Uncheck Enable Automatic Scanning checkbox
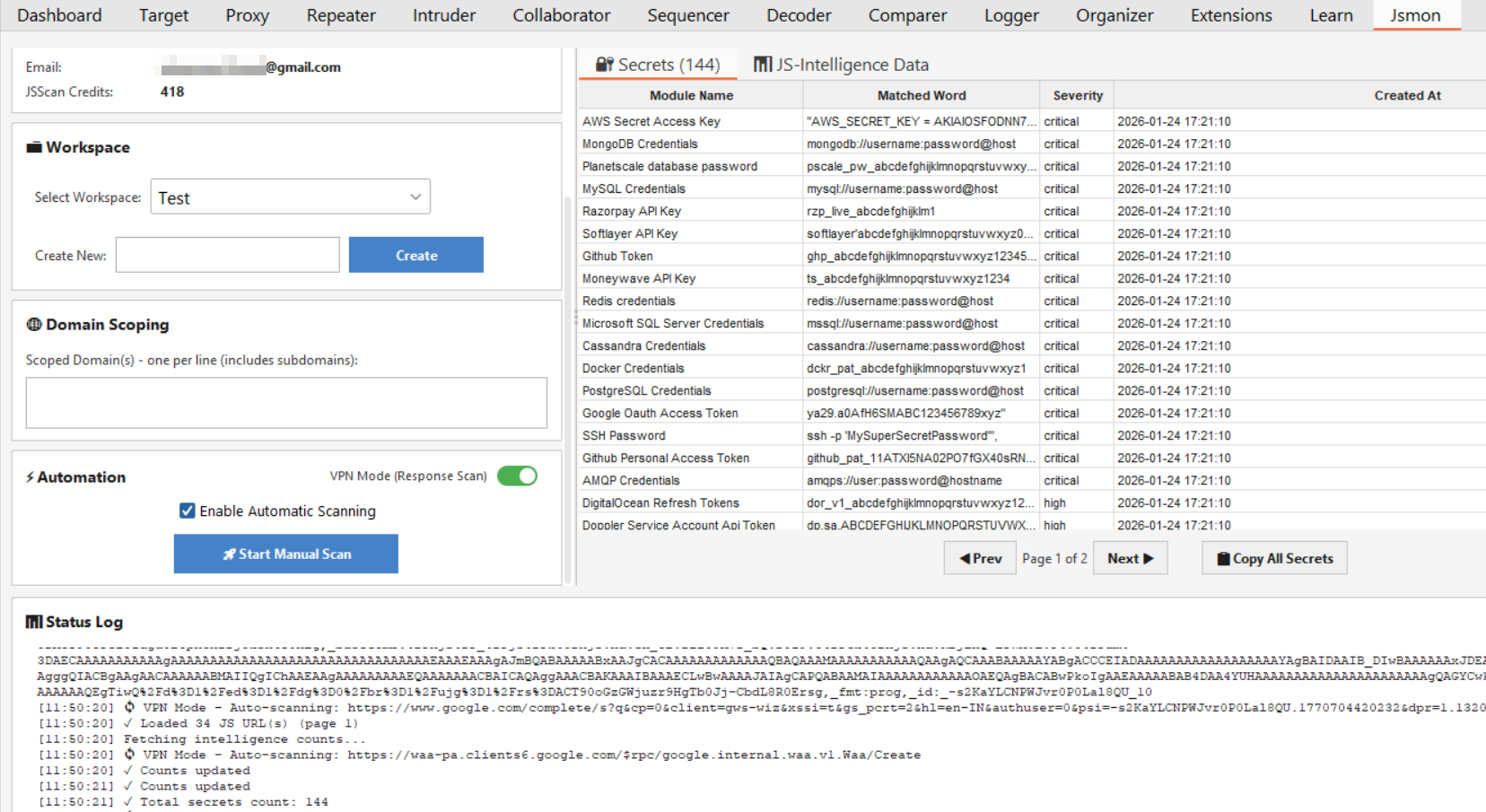 click(x=188, y=511)
